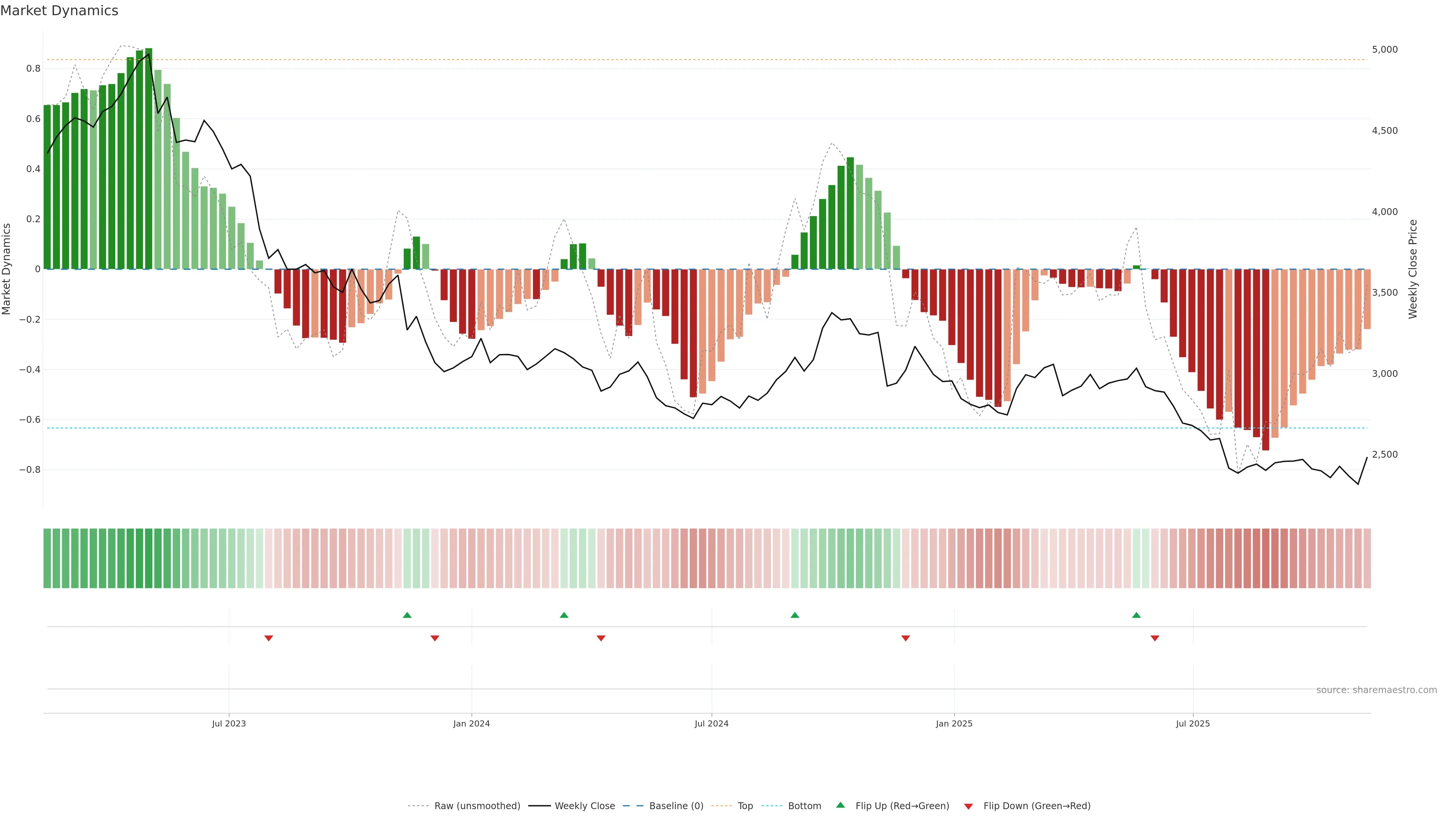Click the last red flip-down triangle before Jul 2025

(1155, 638)
